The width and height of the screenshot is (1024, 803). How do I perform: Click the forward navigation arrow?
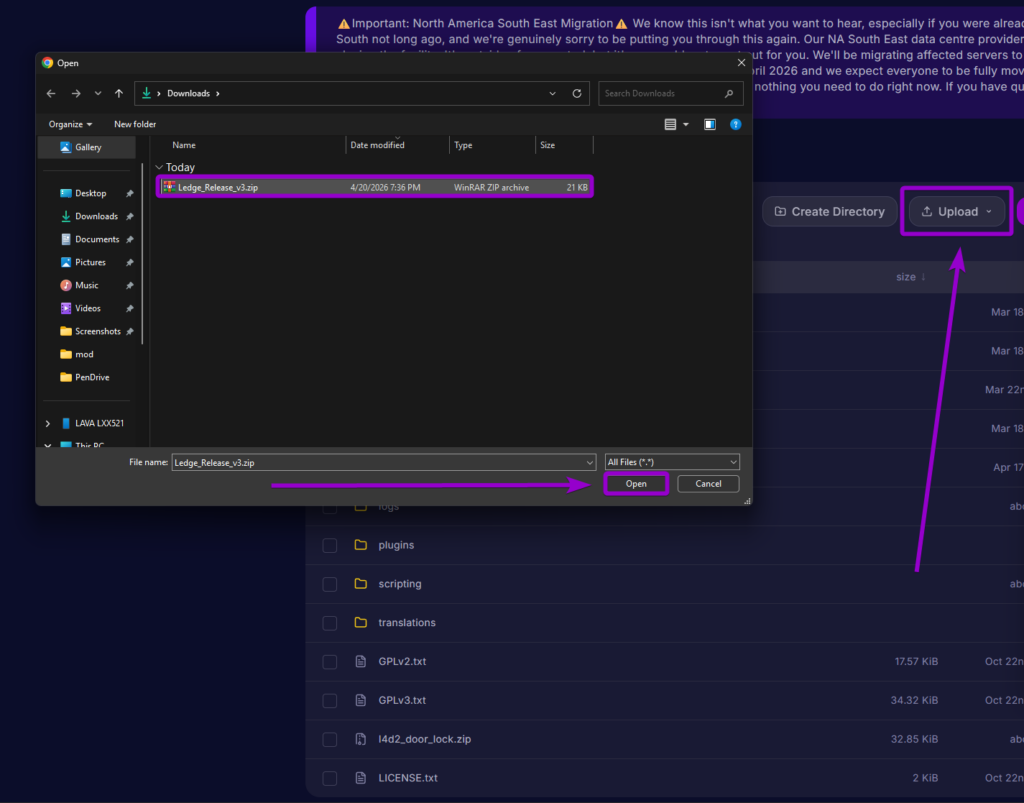click(75, 92)
